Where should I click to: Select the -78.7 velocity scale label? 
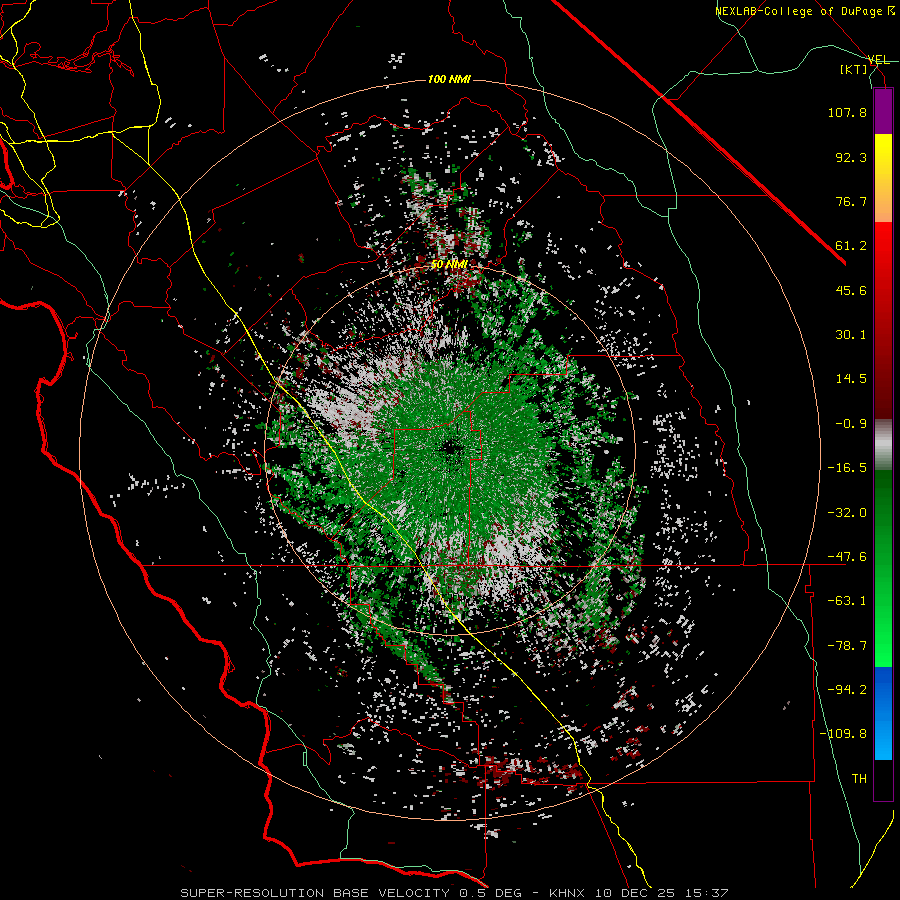point(847,646)
